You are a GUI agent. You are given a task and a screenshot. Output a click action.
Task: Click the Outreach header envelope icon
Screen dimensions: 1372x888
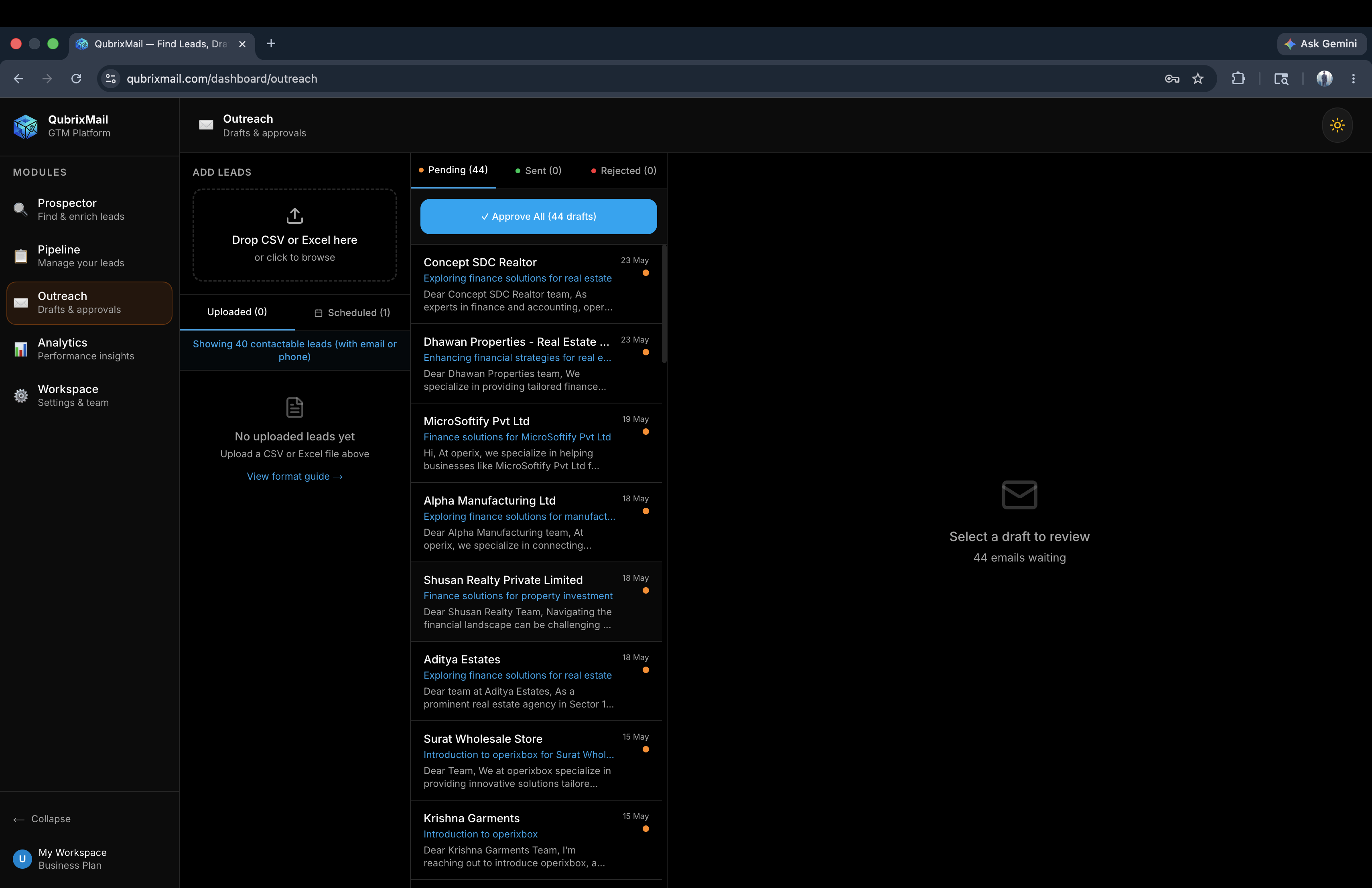[206, 125]
